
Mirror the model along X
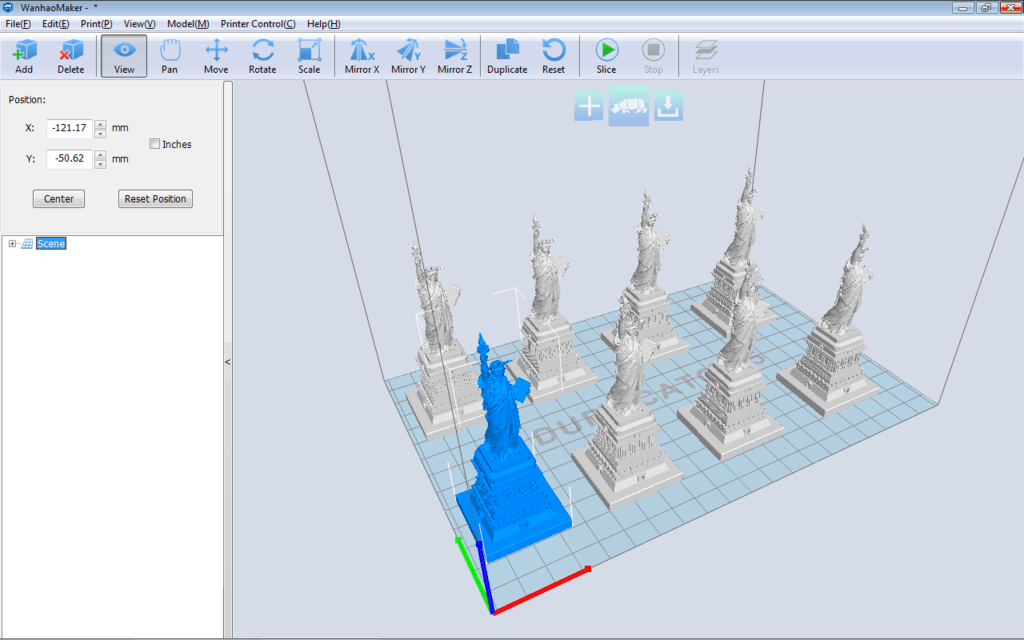[x=362, y=56]
